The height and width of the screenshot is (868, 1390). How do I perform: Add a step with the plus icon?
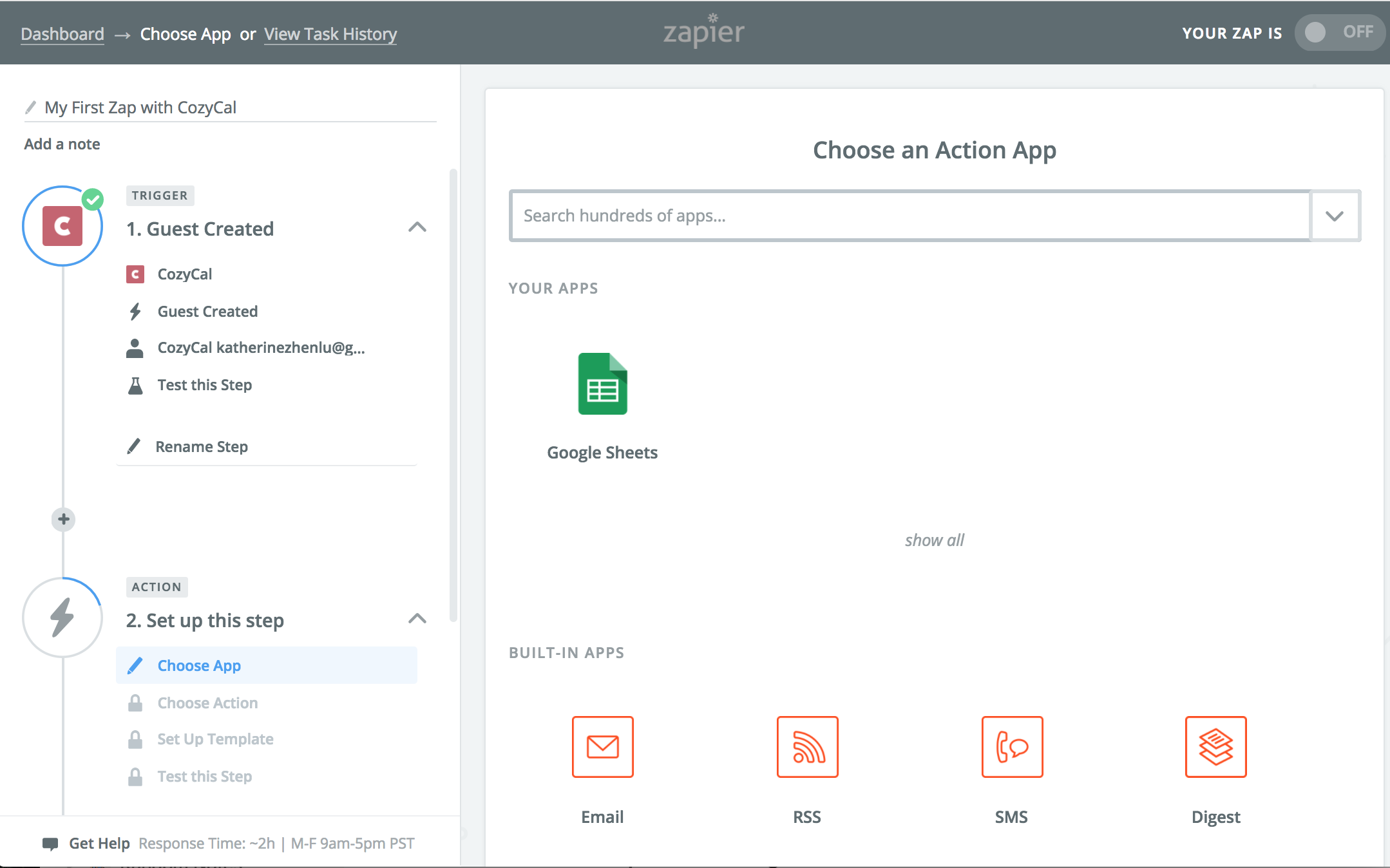click(x=63, y=519)
